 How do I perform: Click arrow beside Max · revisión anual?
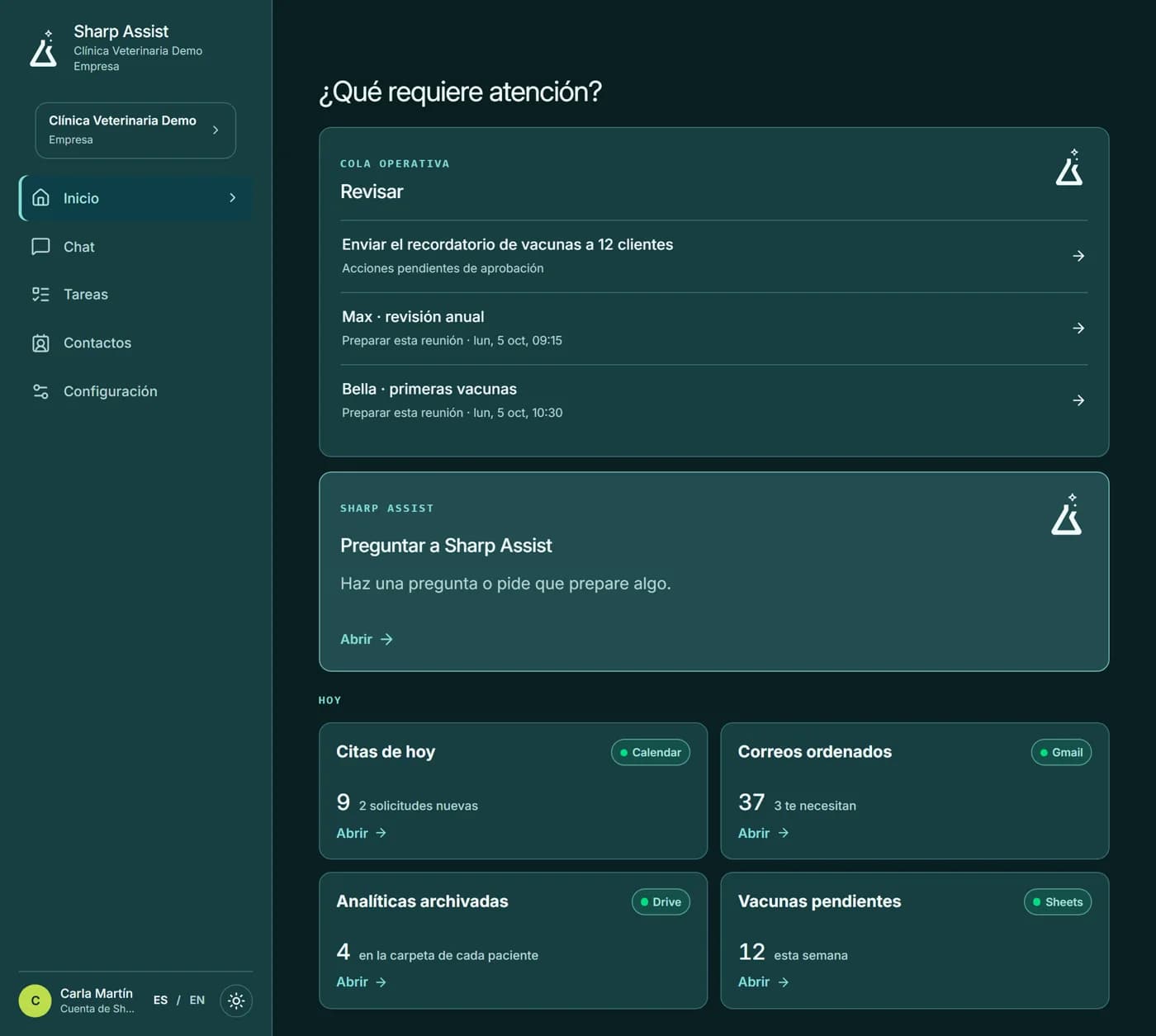[x=1078, y=329]
